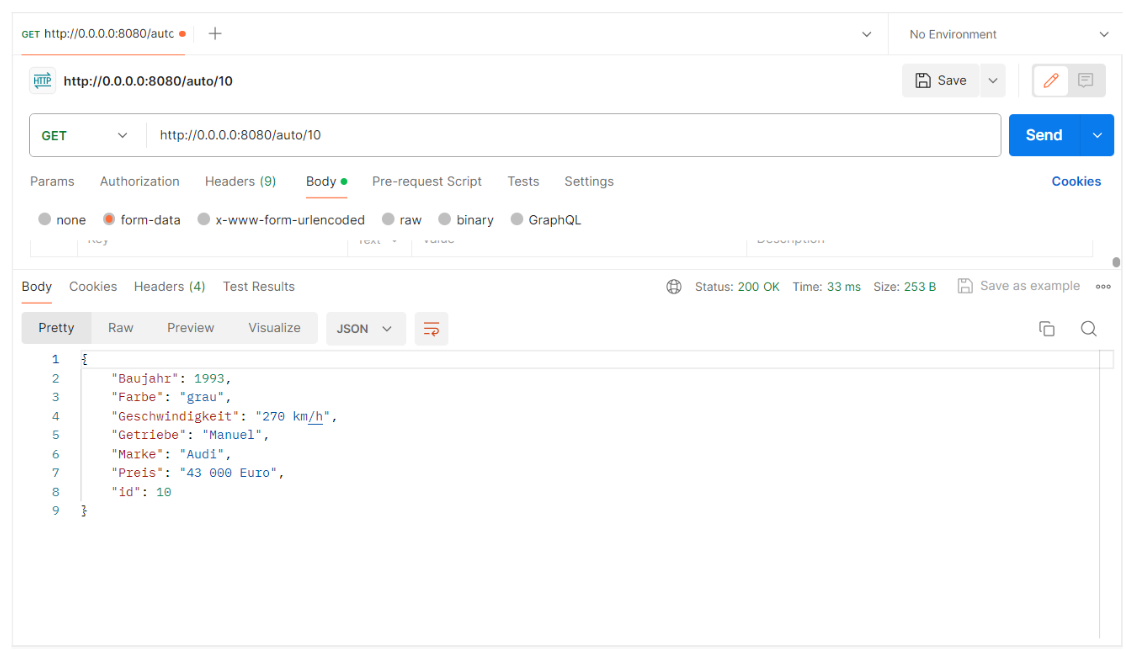Select the GraphQL body type radio
The width and height of the screenshot is (1126, 651).
[516, 219]
